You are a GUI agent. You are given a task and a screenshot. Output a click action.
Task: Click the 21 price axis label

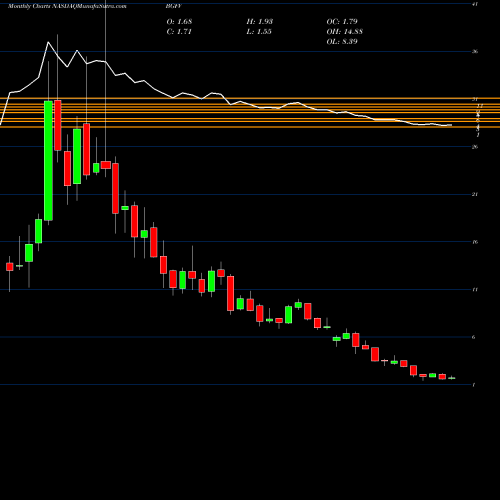pyautogui.click(x=475, y=194)
